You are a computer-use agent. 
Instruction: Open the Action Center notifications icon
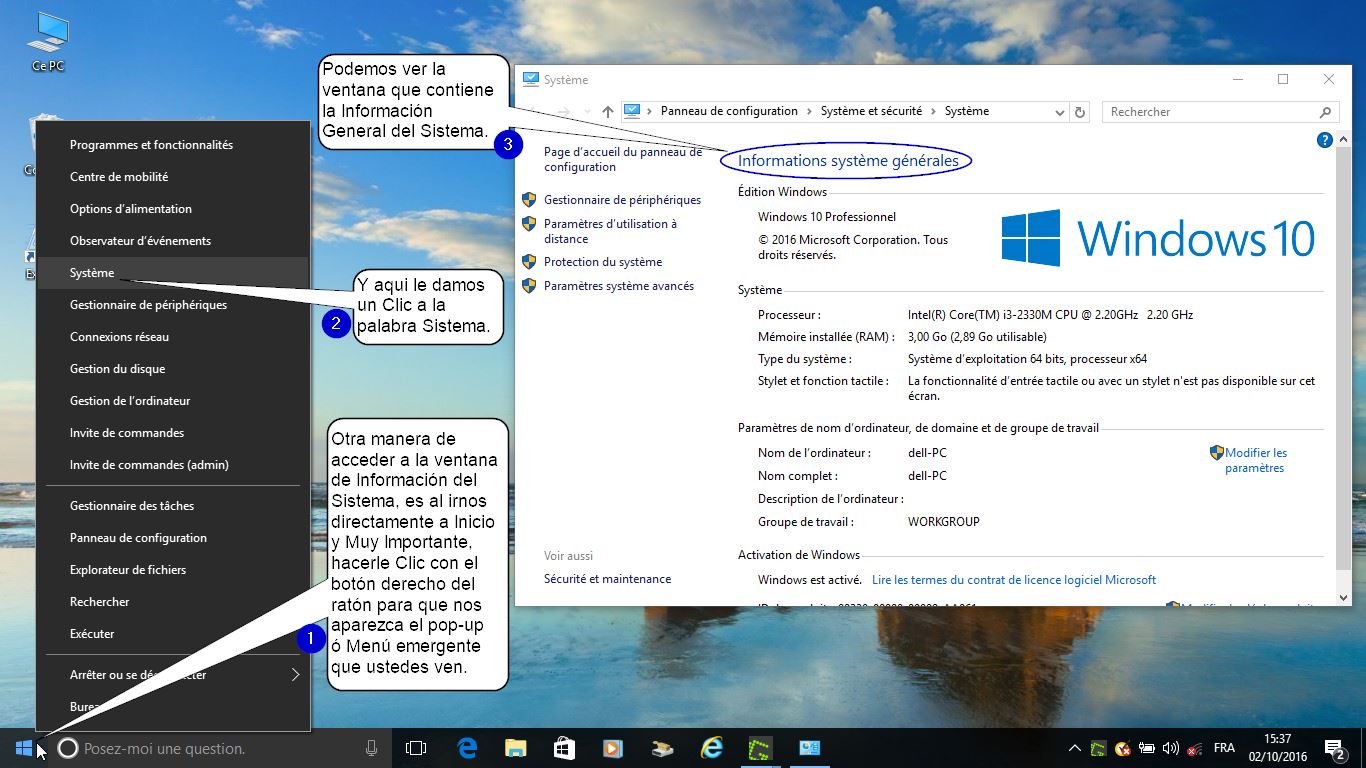pyautogui.click(x=1334, y=748)
